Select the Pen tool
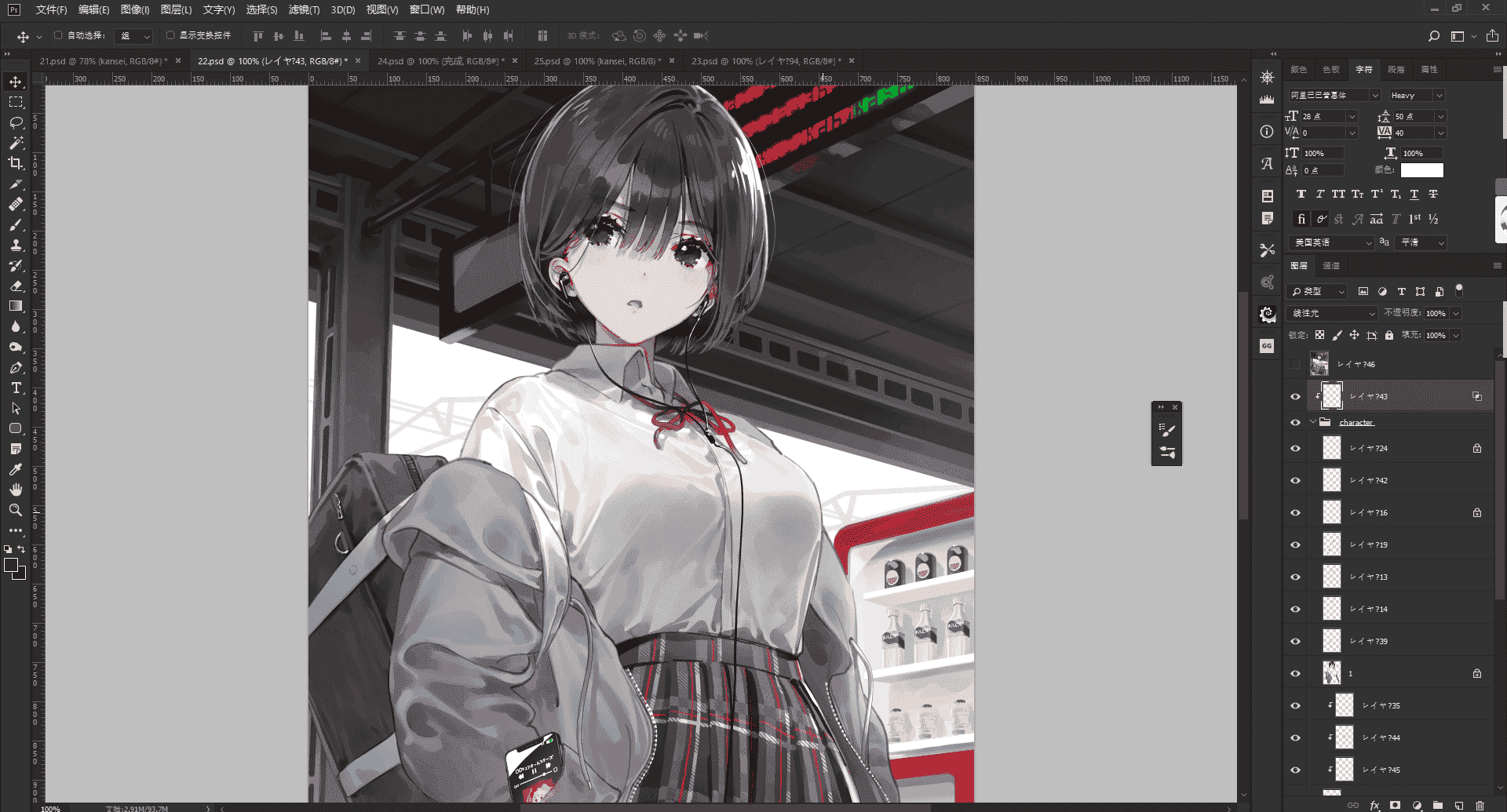This screenshot has height=812, width=1507. coord(16,367)
